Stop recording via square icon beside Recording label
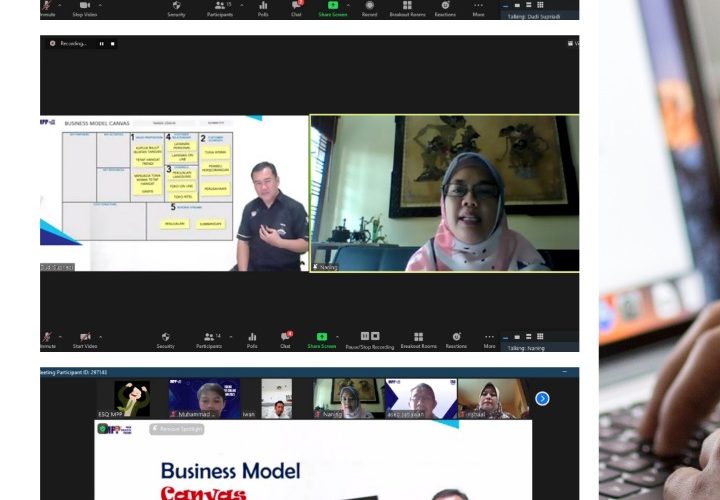720x500 pixels. [x=113, y=44]
